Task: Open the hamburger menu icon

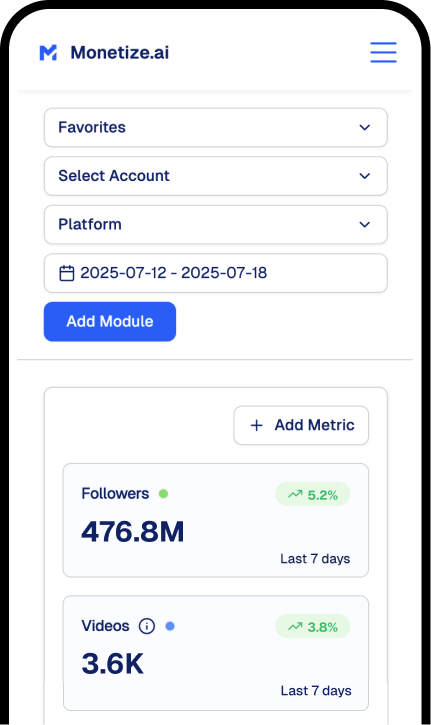Action: pos(383,52)
